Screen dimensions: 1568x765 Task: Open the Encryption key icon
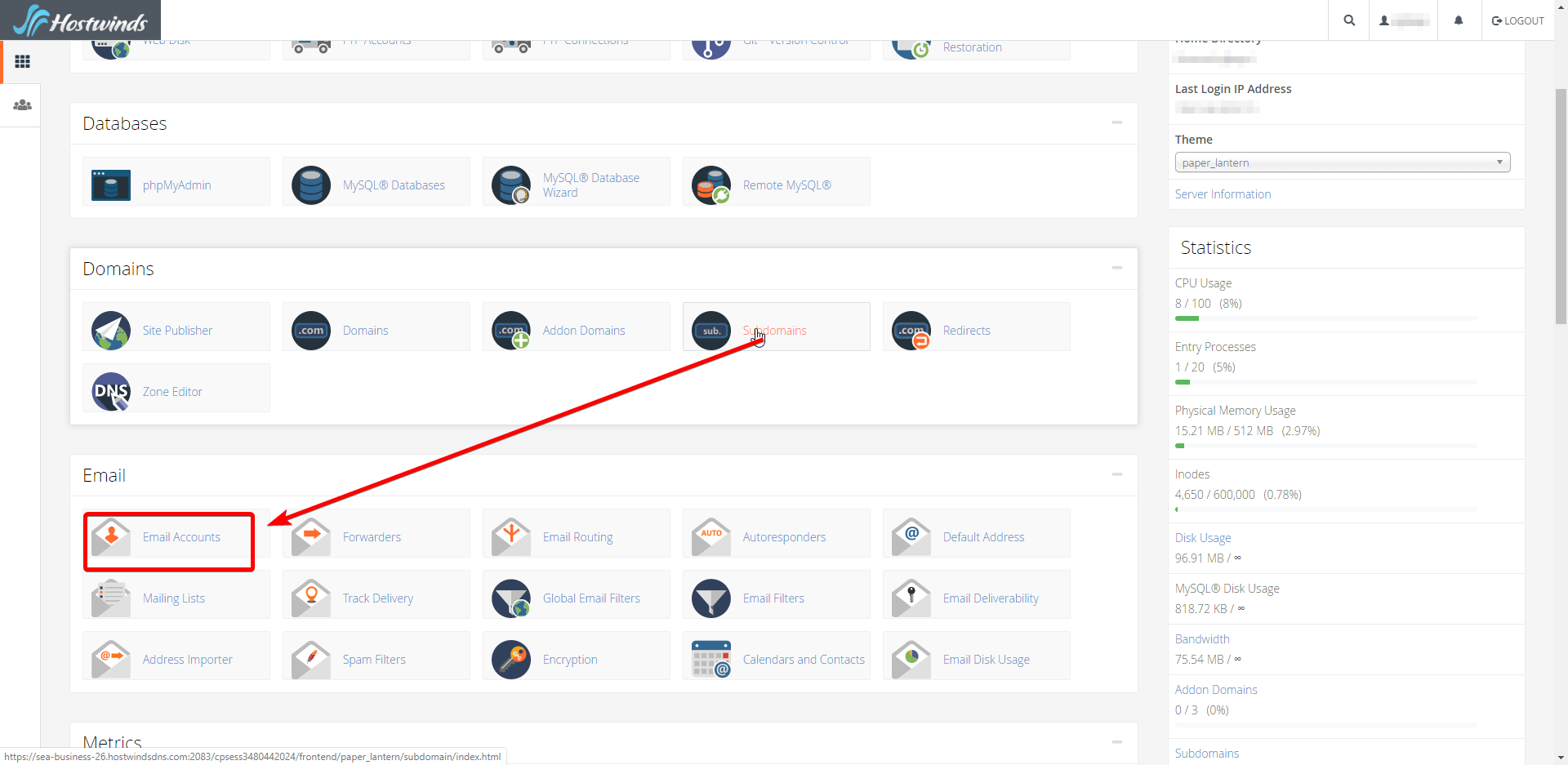tap(511, 660)
